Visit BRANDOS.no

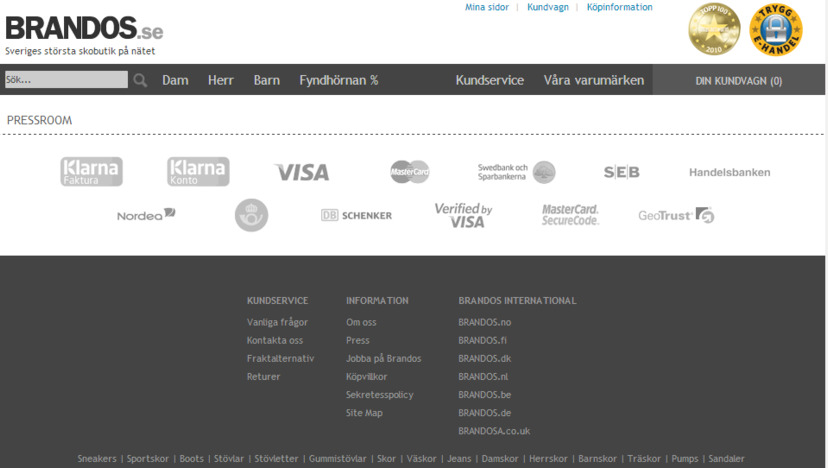click(x=485, y=322)
